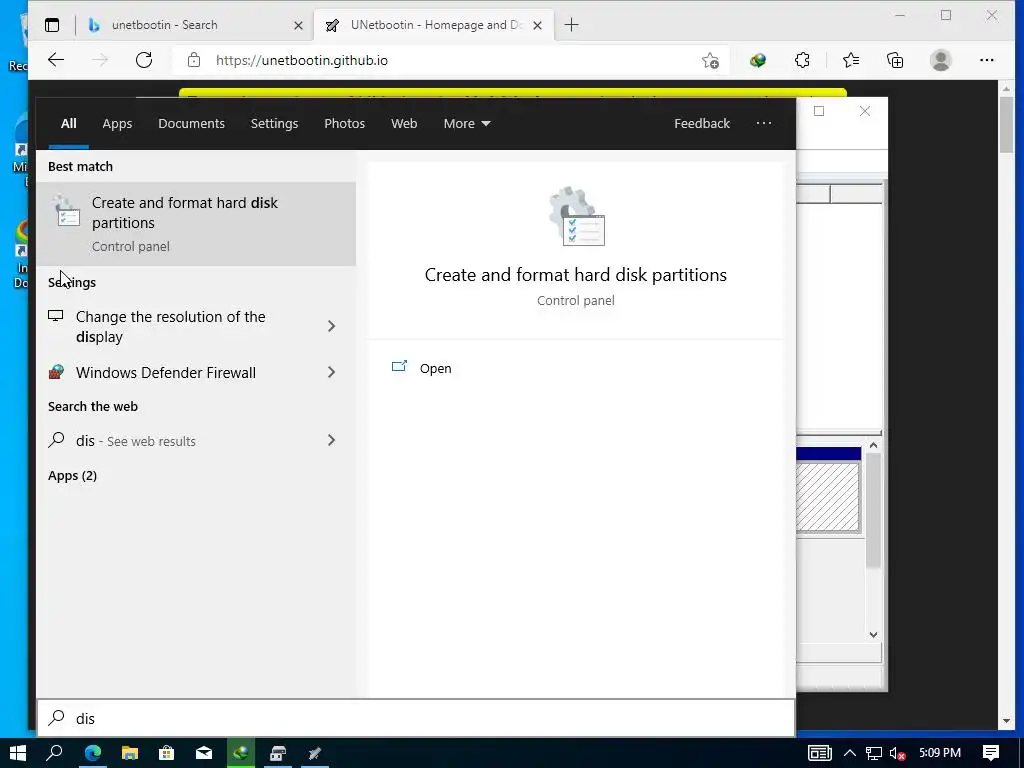
Task: Add this page to favorites star icon
Action: pos(711,60)
